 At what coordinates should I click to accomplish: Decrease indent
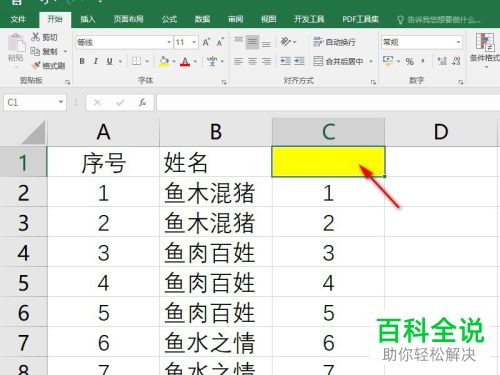[x=286, y=61]
